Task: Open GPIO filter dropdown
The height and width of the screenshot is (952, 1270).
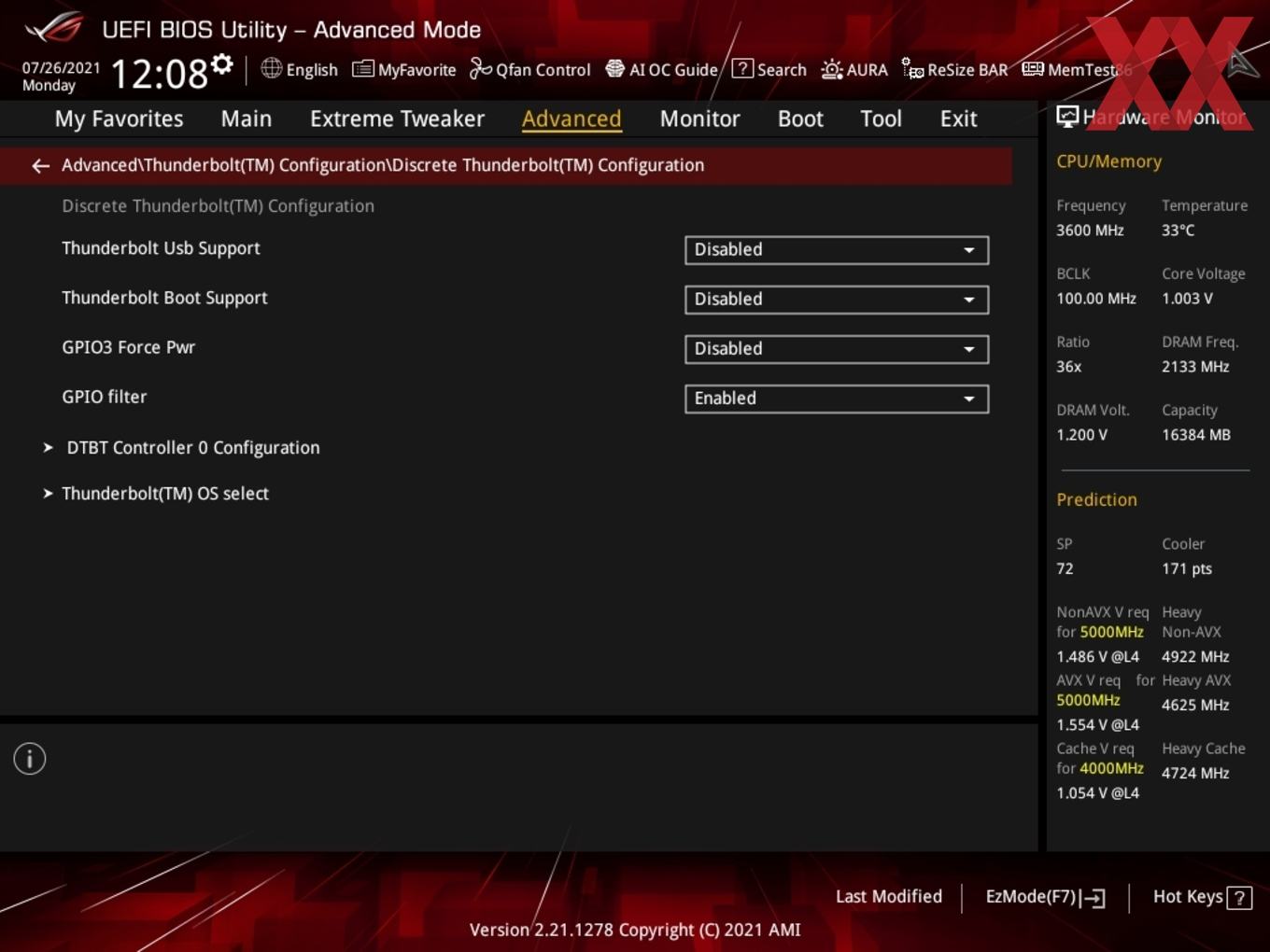Action: 837,398
